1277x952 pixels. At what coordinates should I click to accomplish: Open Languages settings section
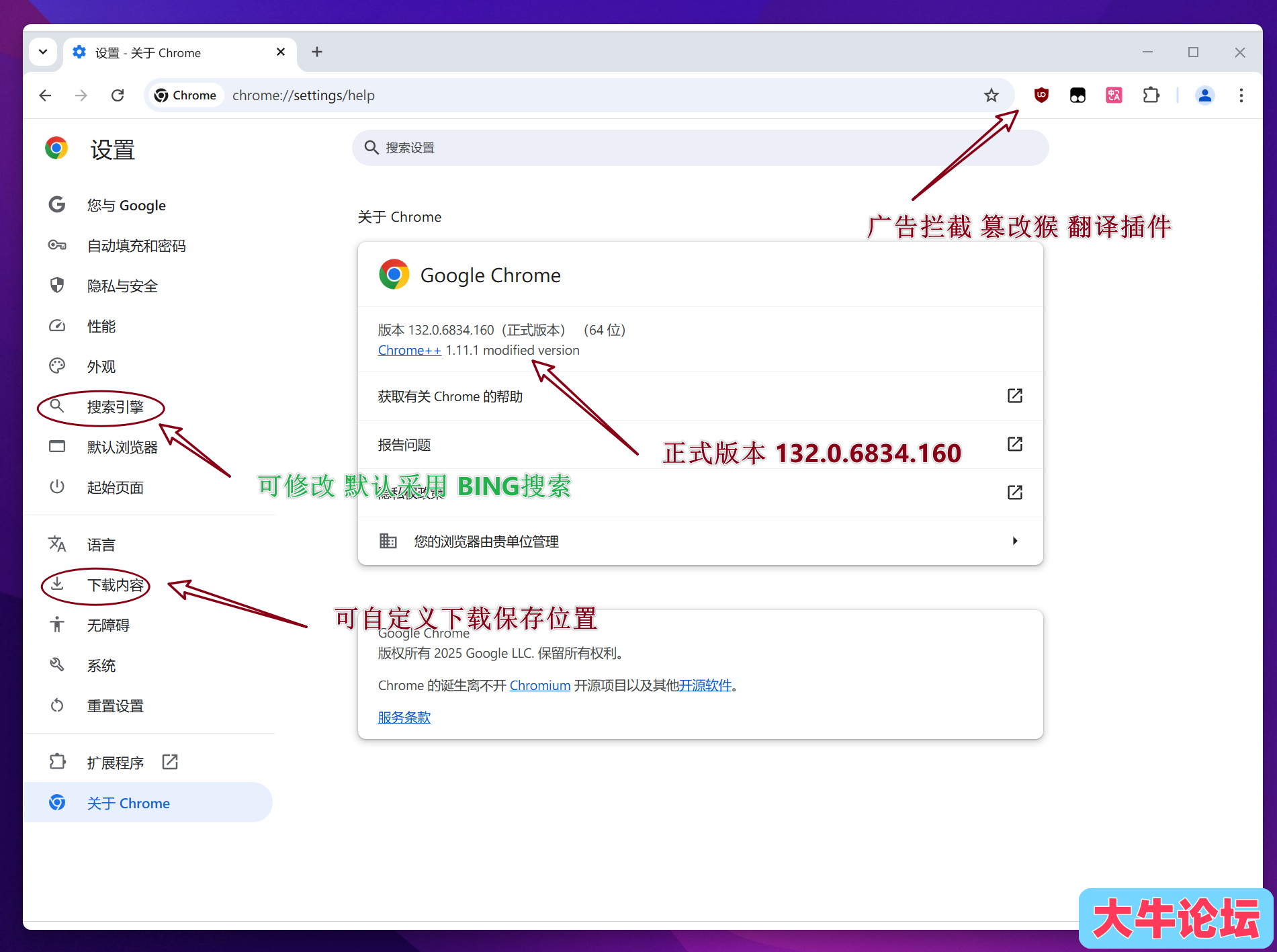click(x=148, y=545)
